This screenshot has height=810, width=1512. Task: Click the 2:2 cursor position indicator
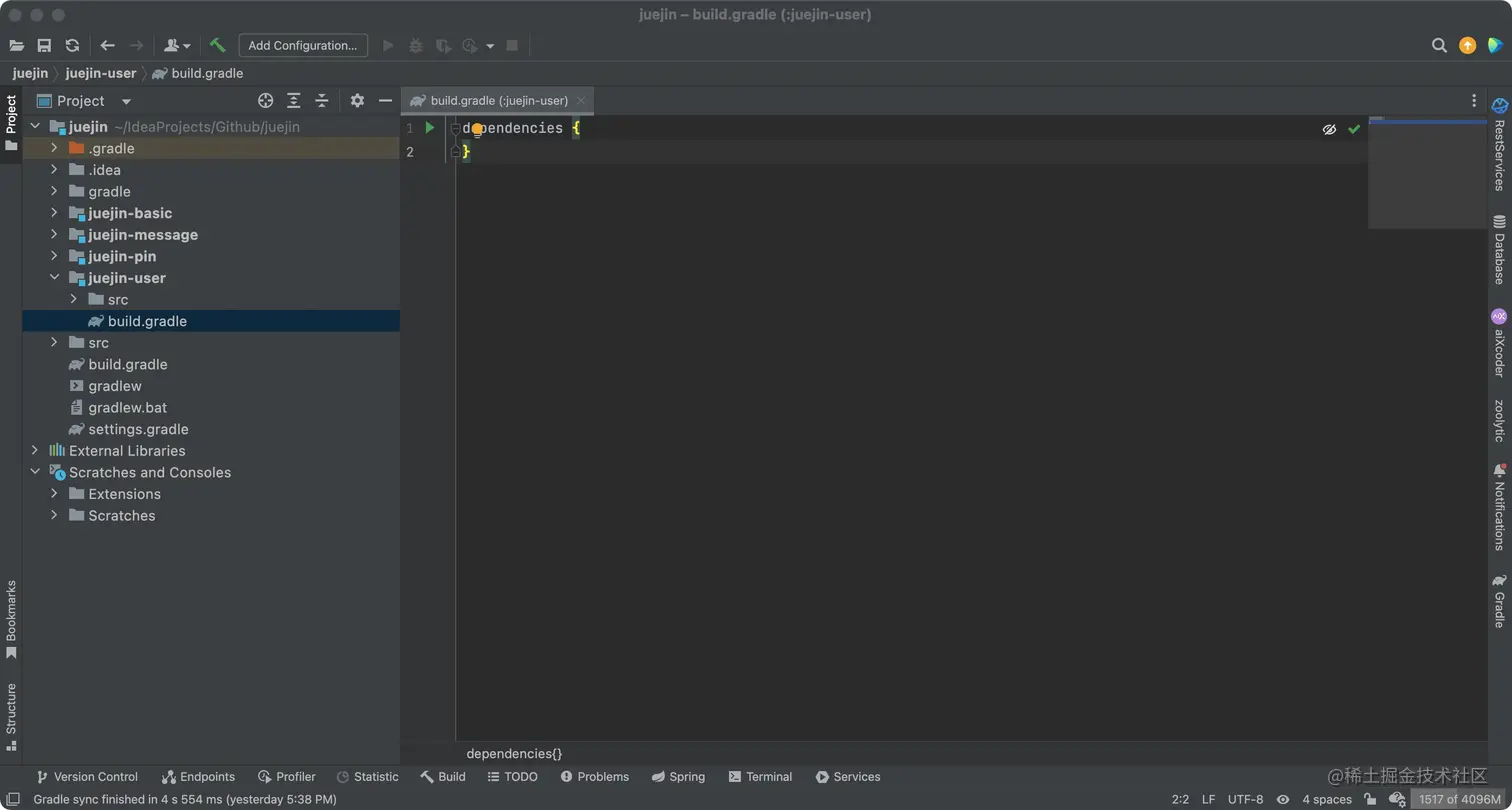tap(1180, 799)
